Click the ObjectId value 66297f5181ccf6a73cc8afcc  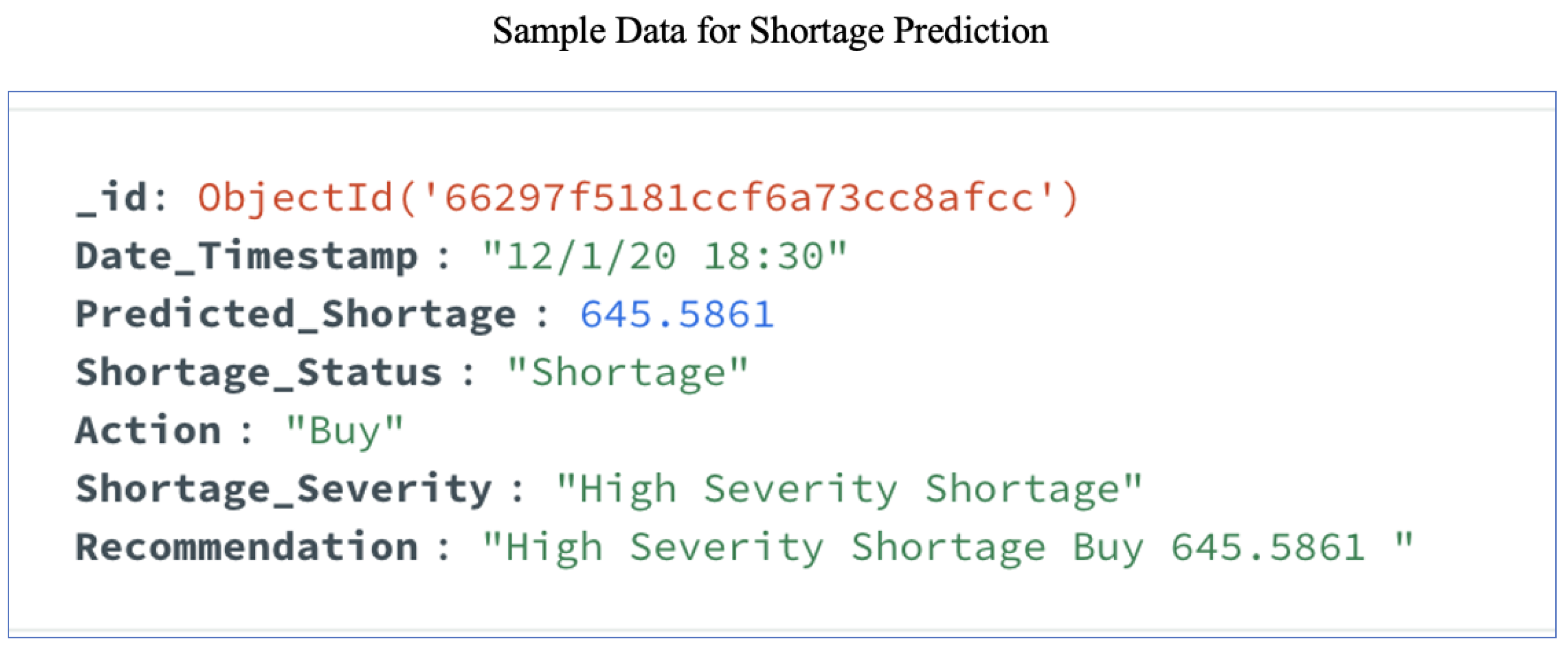(x=638, y=199)
